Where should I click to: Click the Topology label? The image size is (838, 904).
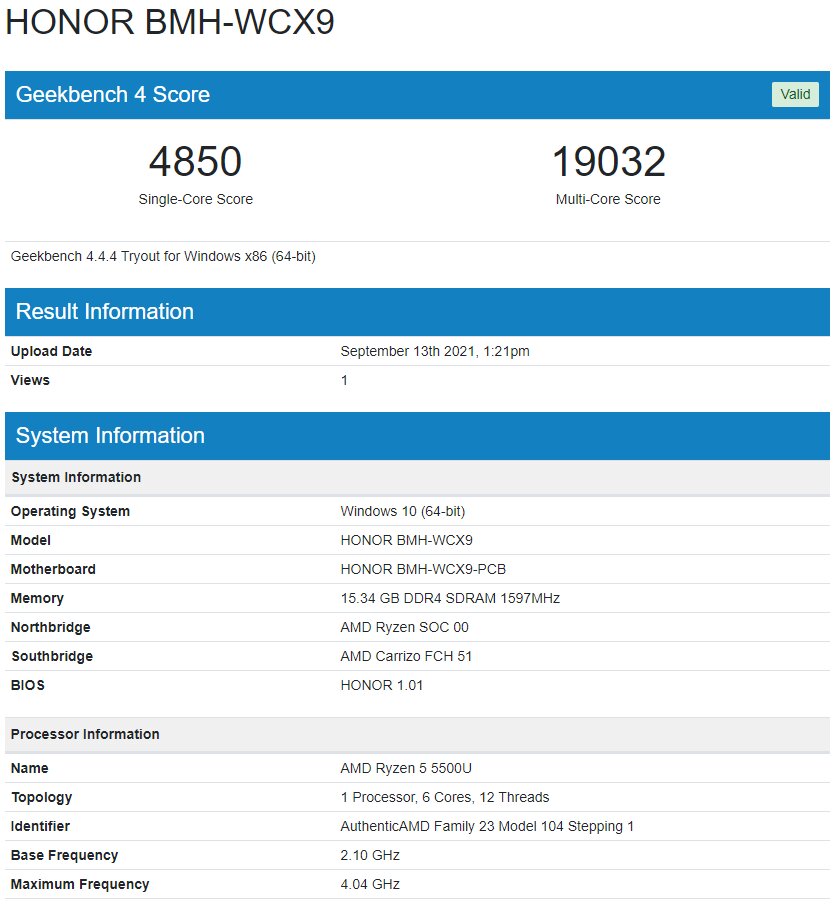41,797
